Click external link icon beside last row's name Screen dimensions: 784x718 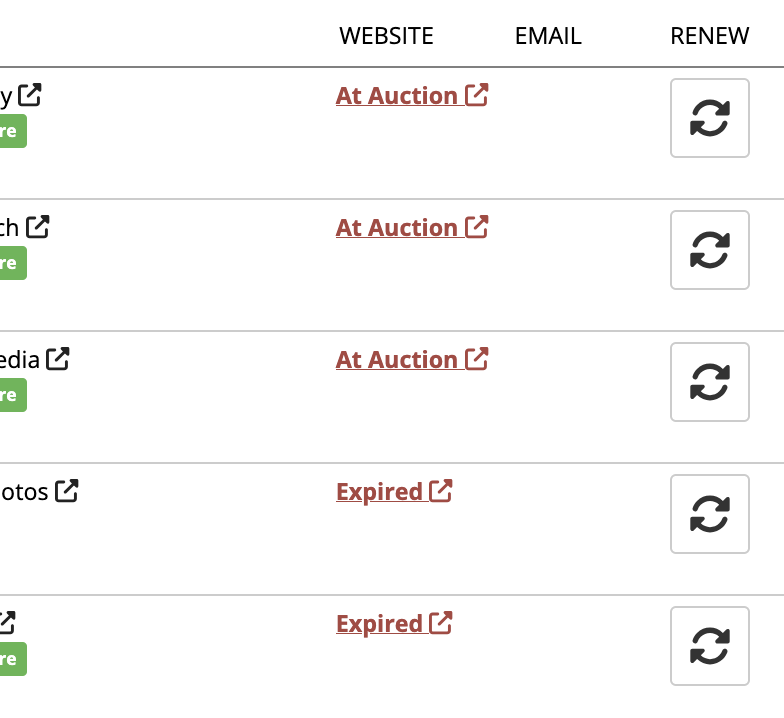[5, 623]
